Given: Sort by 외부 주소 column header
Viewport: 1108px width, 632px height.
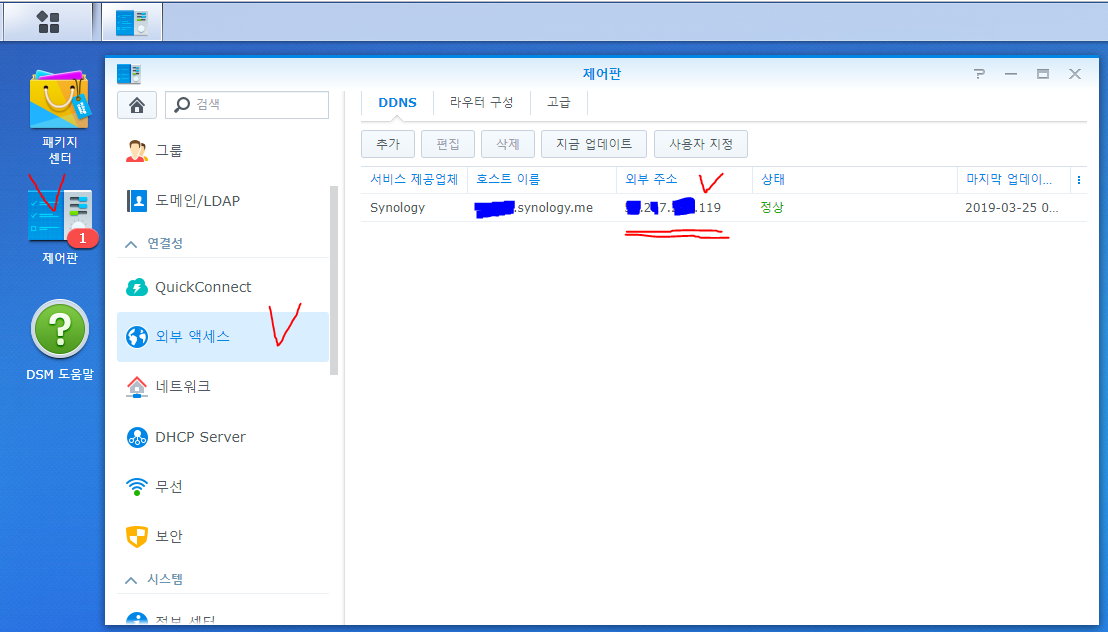Looking at the screenshot, I should click(x=684, y=180).
